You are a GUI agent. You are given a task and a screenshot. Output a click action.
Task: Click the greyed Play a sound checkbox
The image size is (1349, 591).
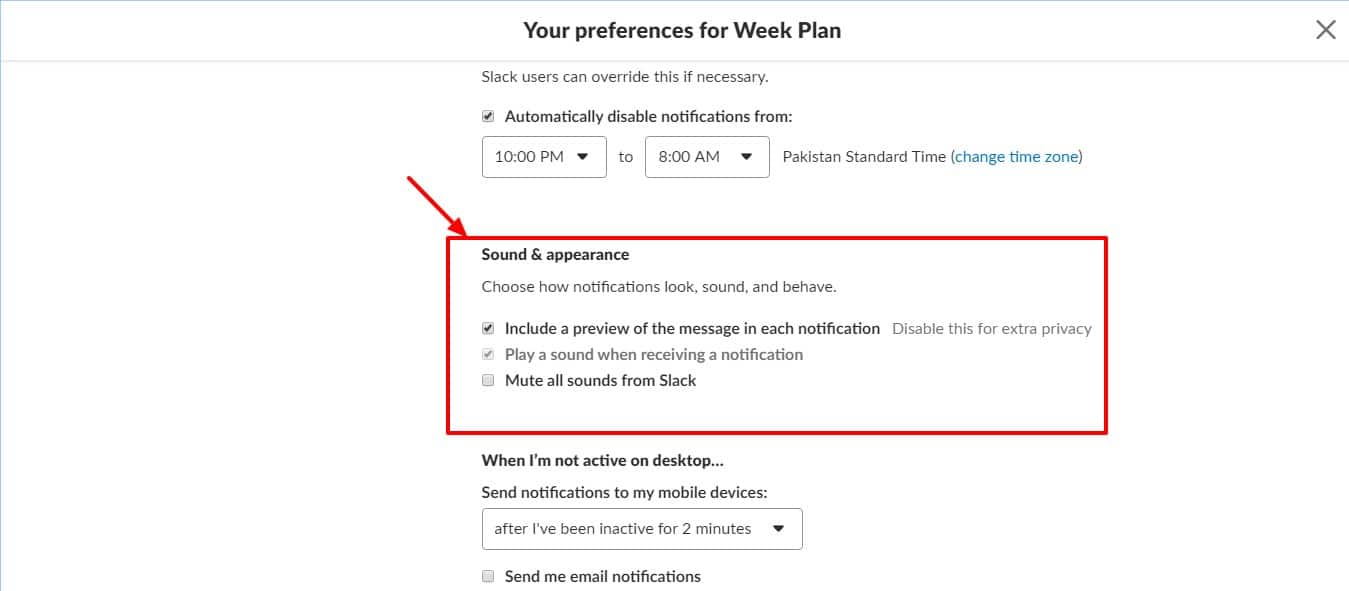pyautogui.click(x=488, y=354)
